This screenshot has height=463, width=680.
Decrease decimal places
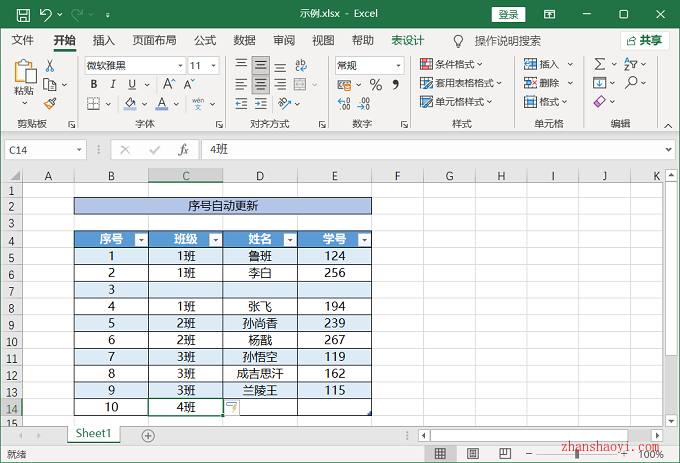click(x=363, y=104)
